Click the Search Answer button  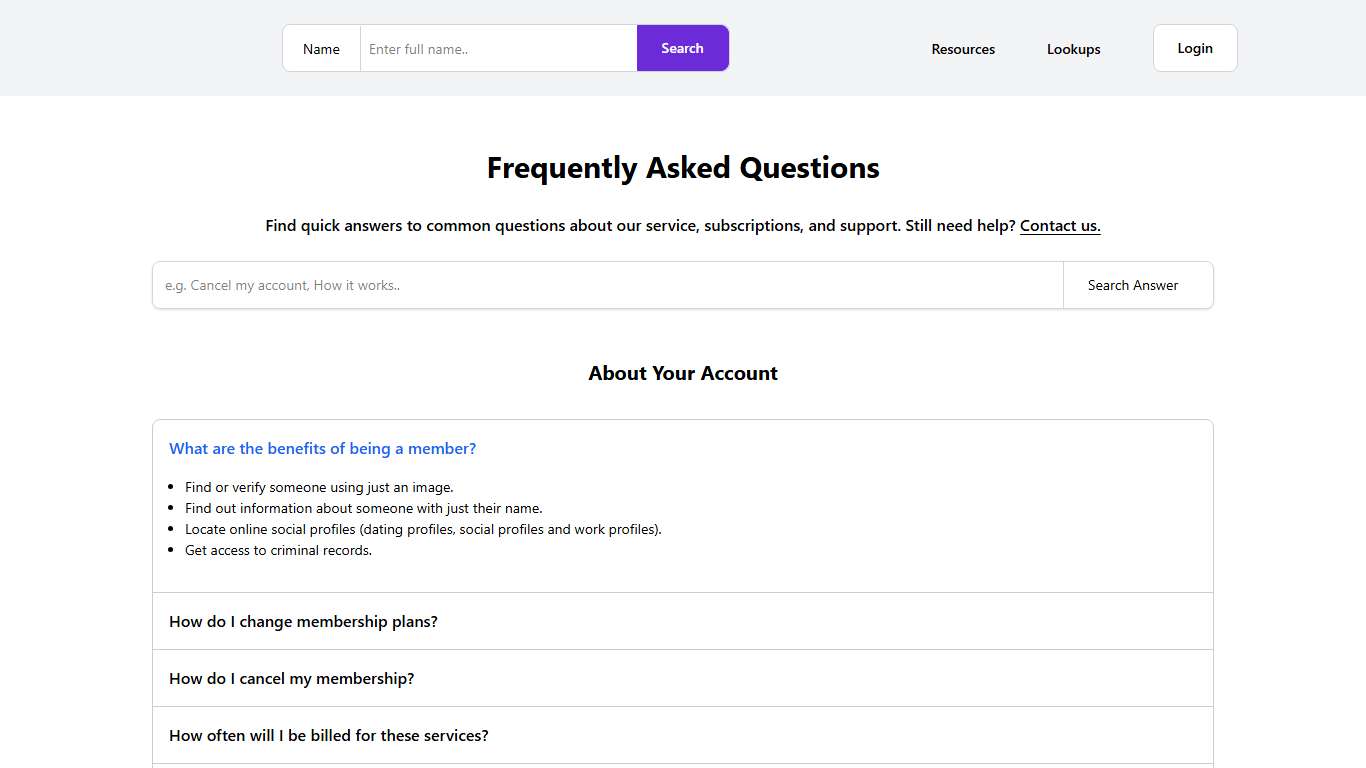pos(1133,285)
